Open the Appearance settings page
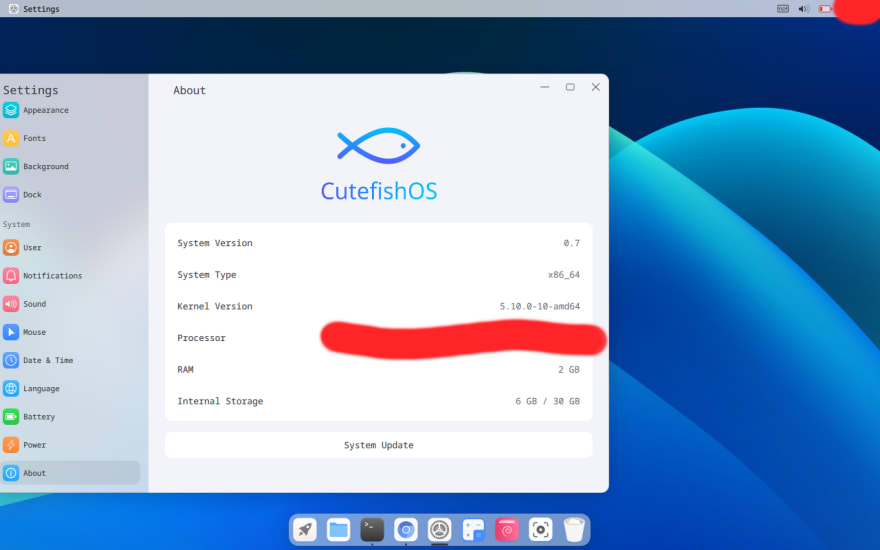 pyautogui.click(x=70, y=110)
